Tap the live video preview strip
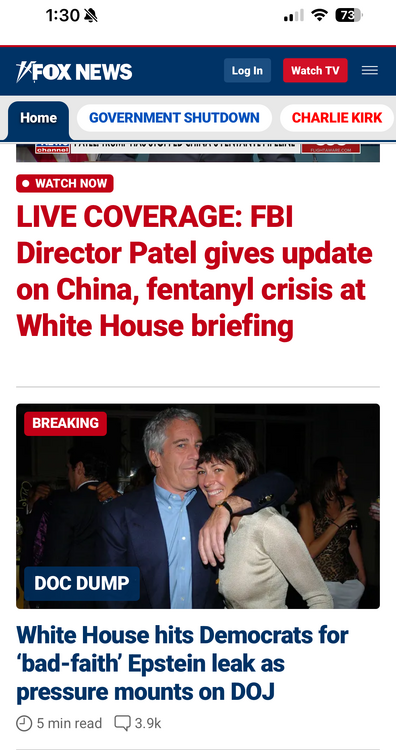The image size is (396, 750). point(198,152)
